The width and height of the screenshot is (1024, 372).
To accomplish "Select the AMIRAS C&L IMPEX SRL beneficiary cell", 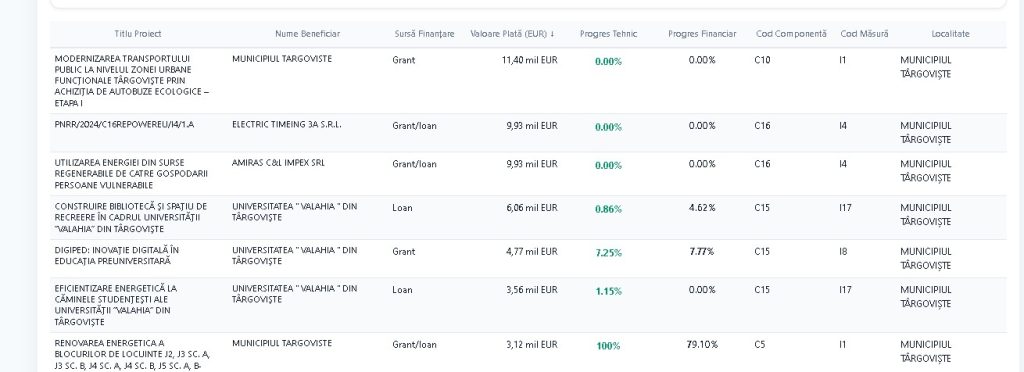I will pos(278,163).
